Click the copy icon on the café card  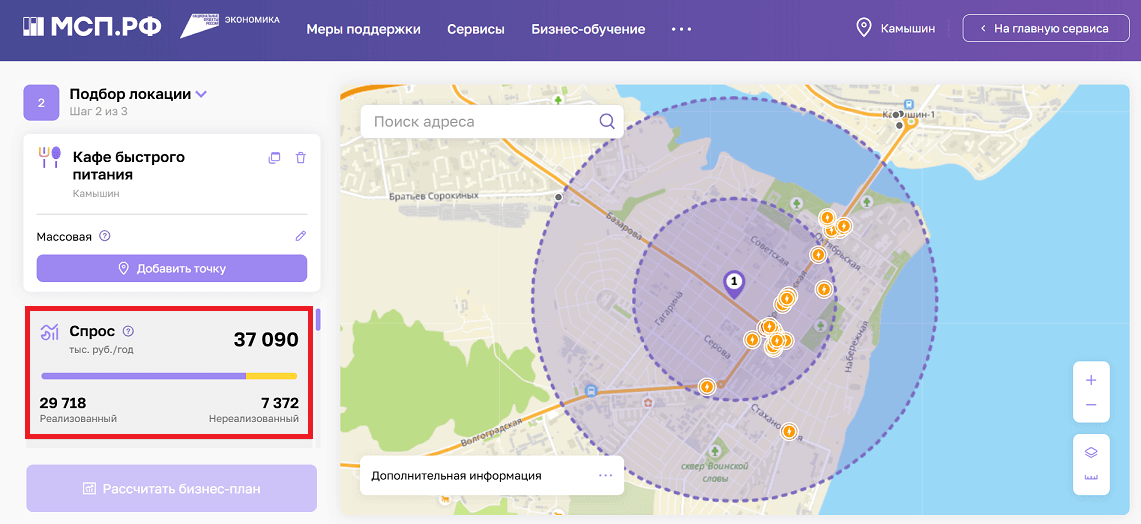(275, 158)
